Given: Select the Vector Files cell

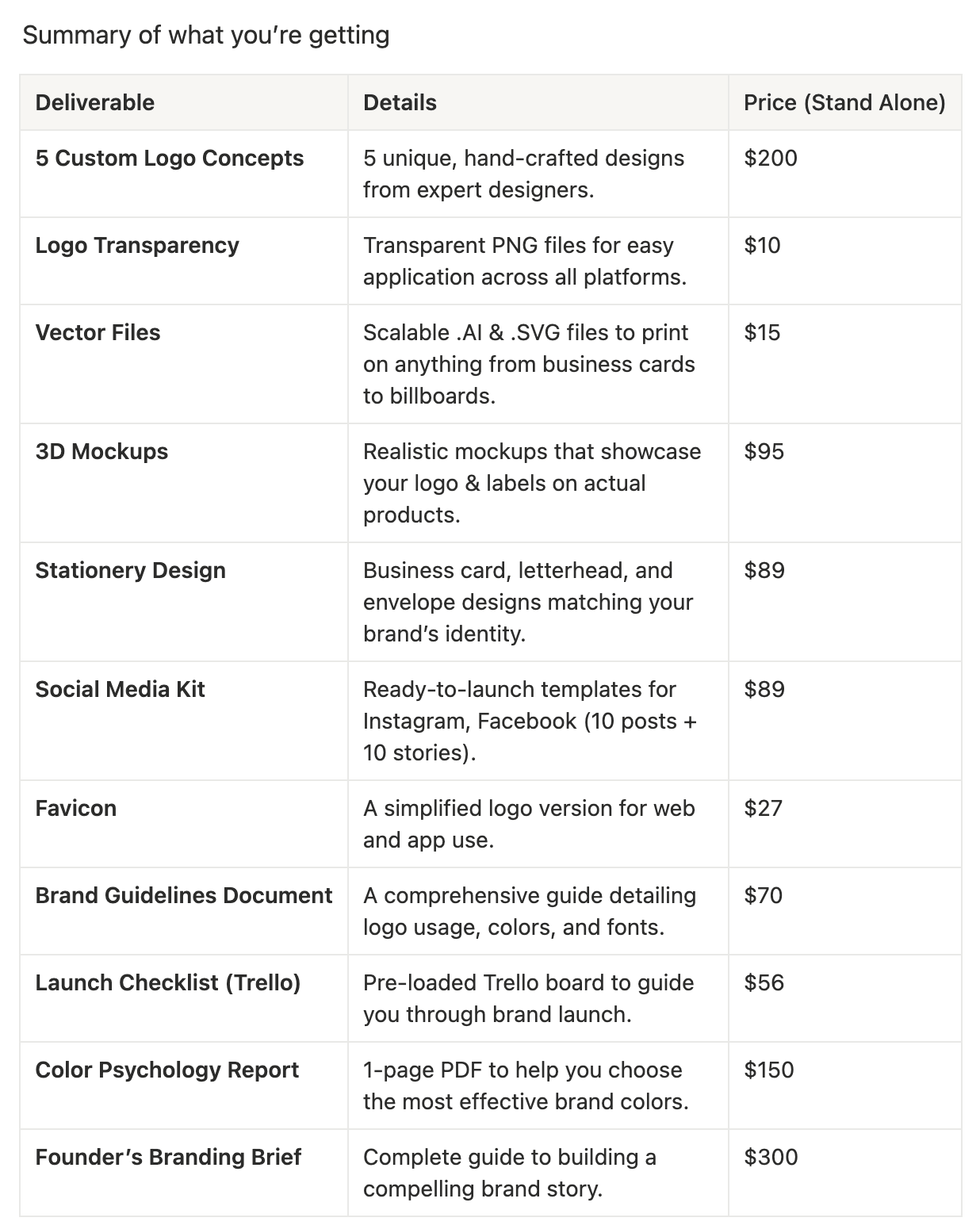Looking at the screenshot, I should coord(98,333).
